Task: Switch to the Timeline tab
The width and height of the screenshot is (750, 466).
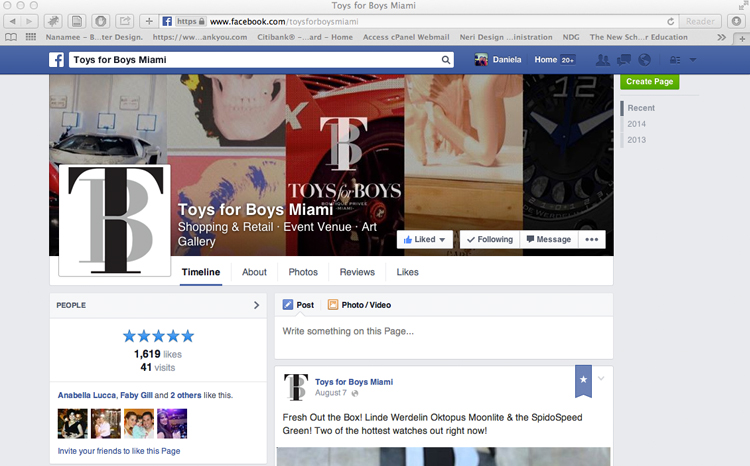Action: (201, 272)
